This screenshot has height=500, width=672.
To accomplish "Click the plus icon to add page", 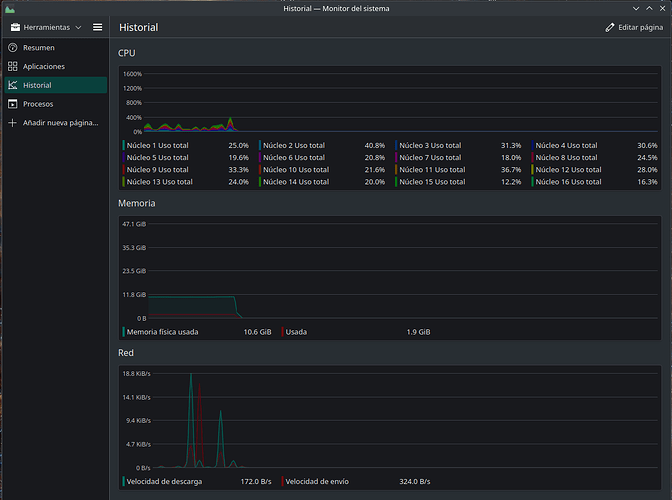I will pos(13,123).
